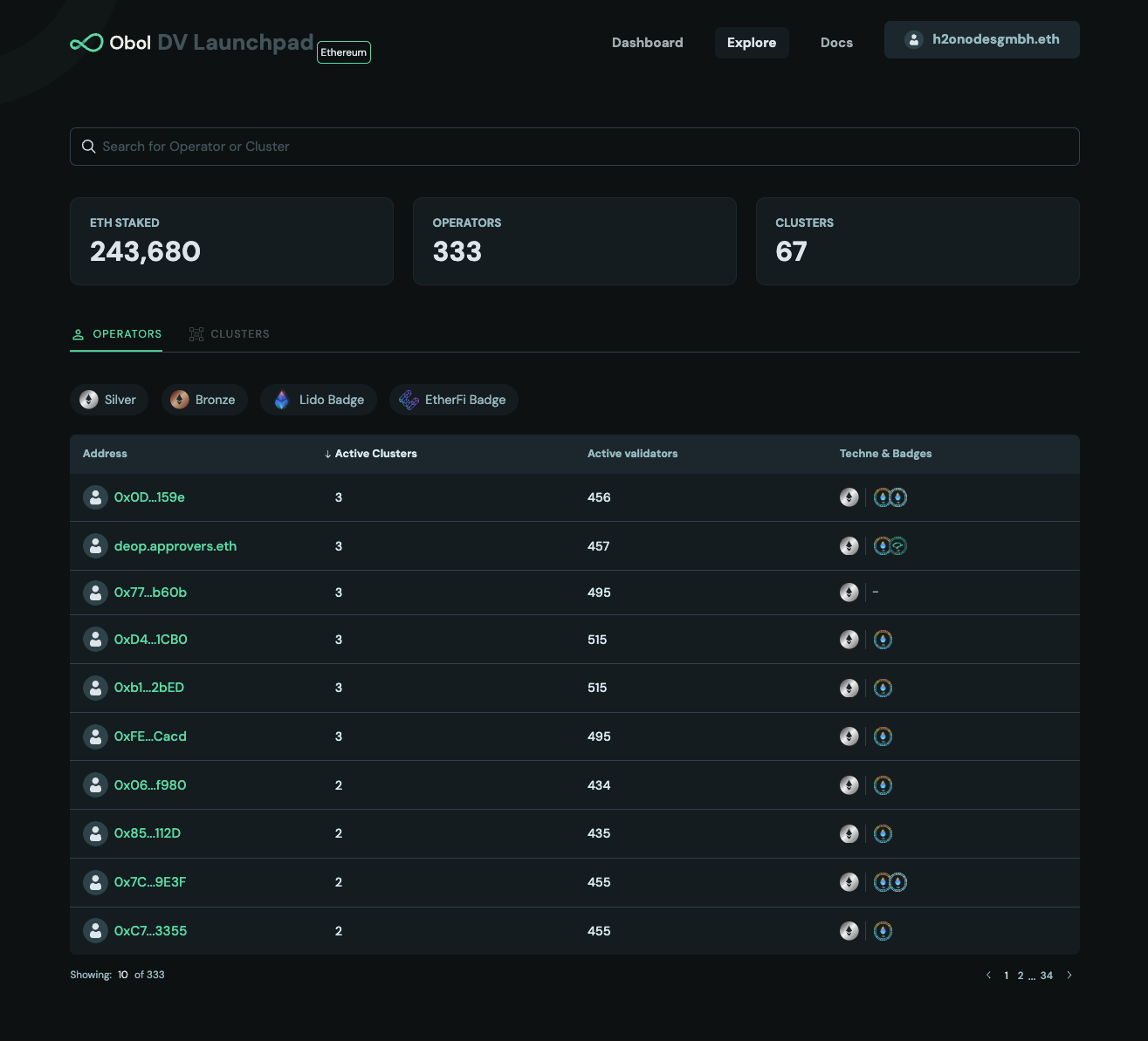
Task: Click the Obol infinity logo icon
Action: tap(86, 43)
